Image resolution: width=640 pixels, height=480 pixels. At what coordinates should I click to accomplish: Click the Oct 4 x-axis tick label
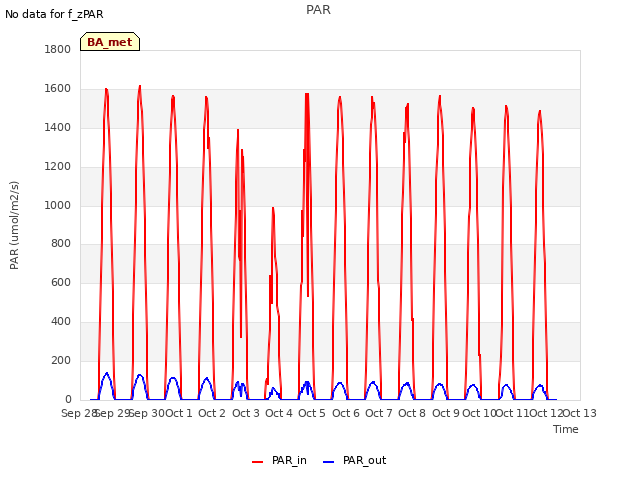tap(279, 413)
